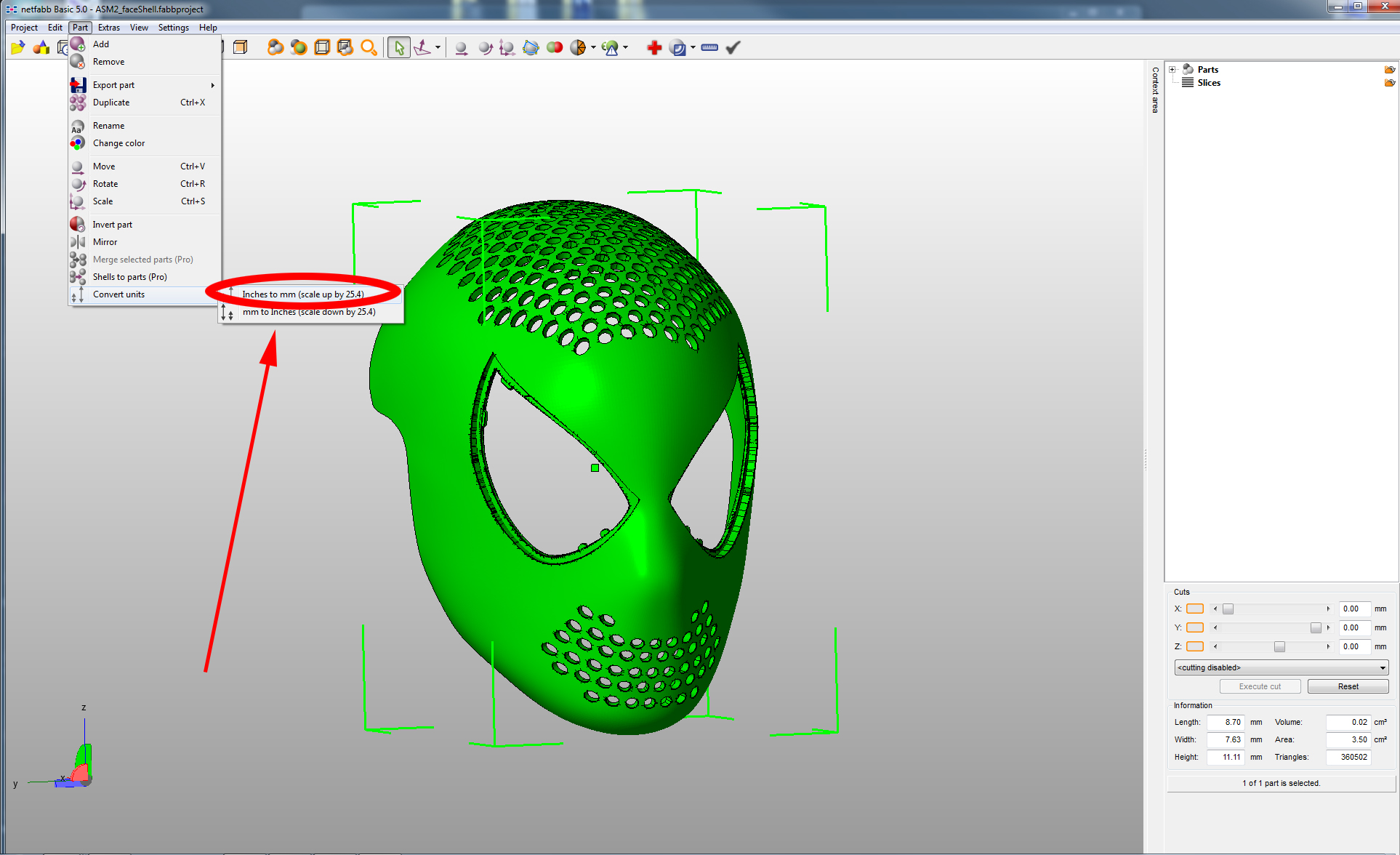
Task: Toggle the Y cut orange button
Action: (1195, 627)
